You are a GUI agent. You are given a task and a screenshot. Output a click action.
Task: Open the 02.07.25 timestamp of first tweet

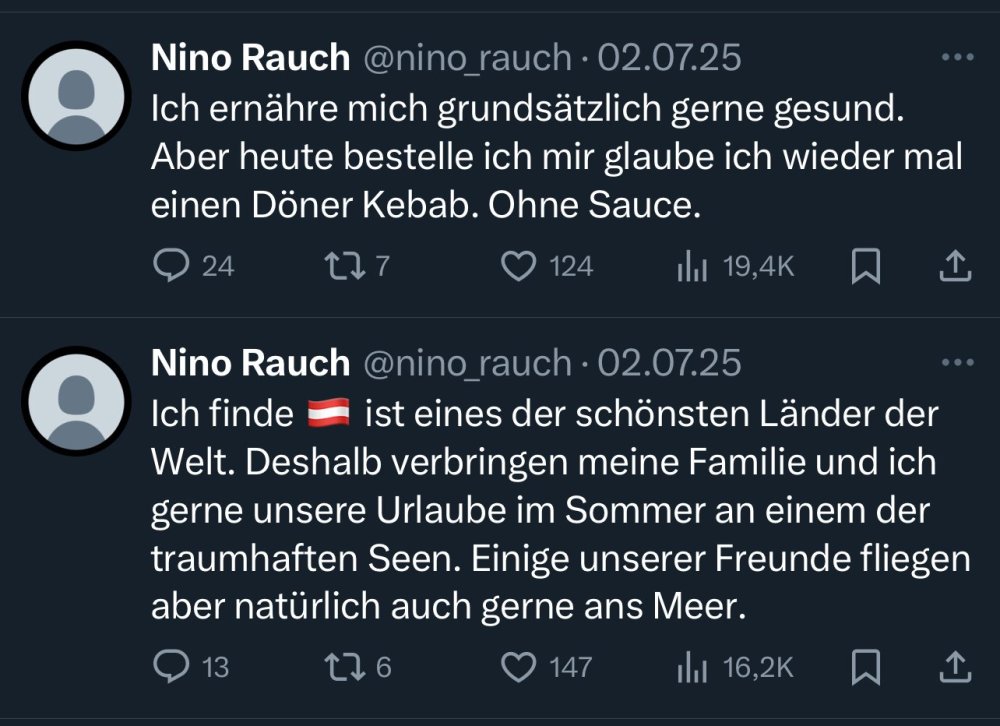(669, 58)
